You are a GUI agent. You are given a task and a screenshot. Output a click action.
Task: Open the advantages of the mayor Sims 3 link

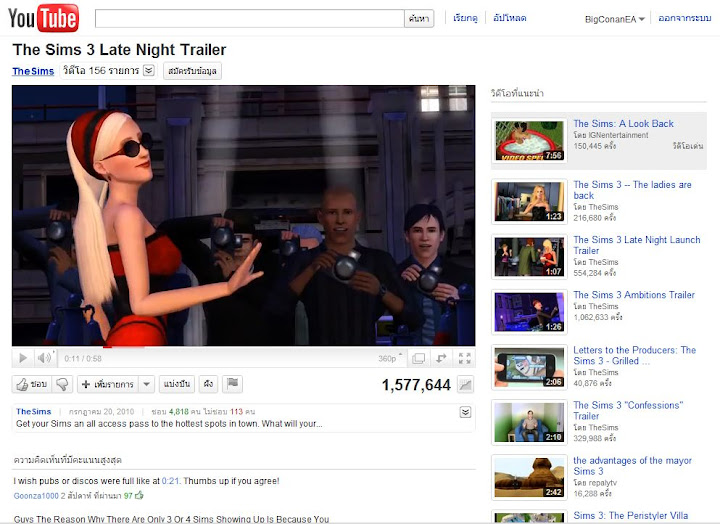pyautogui.click(x=632, y=466)
